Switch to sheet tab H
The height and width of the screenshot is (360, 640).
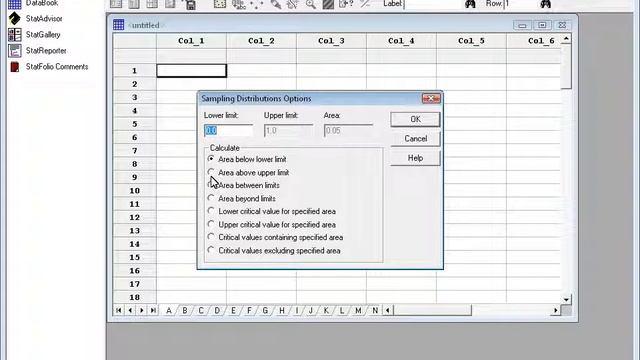pyautogui.click(x=282, y=311)
